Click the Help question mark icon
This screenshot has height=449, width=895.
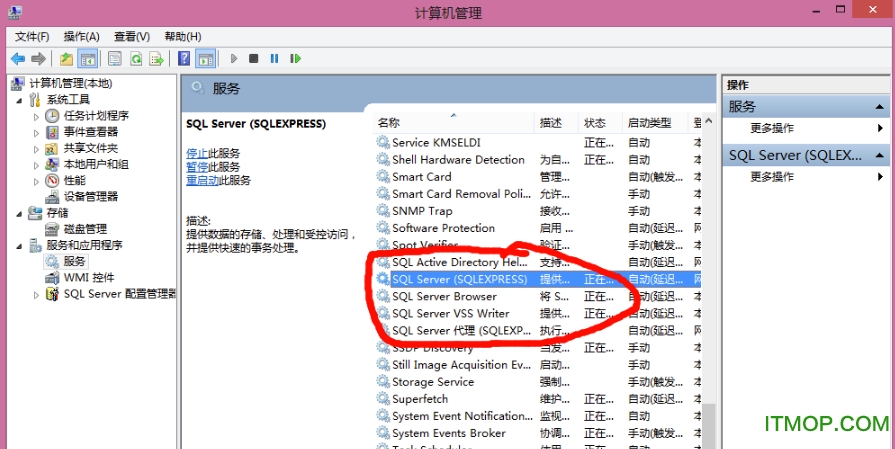(x=184, y=58)
